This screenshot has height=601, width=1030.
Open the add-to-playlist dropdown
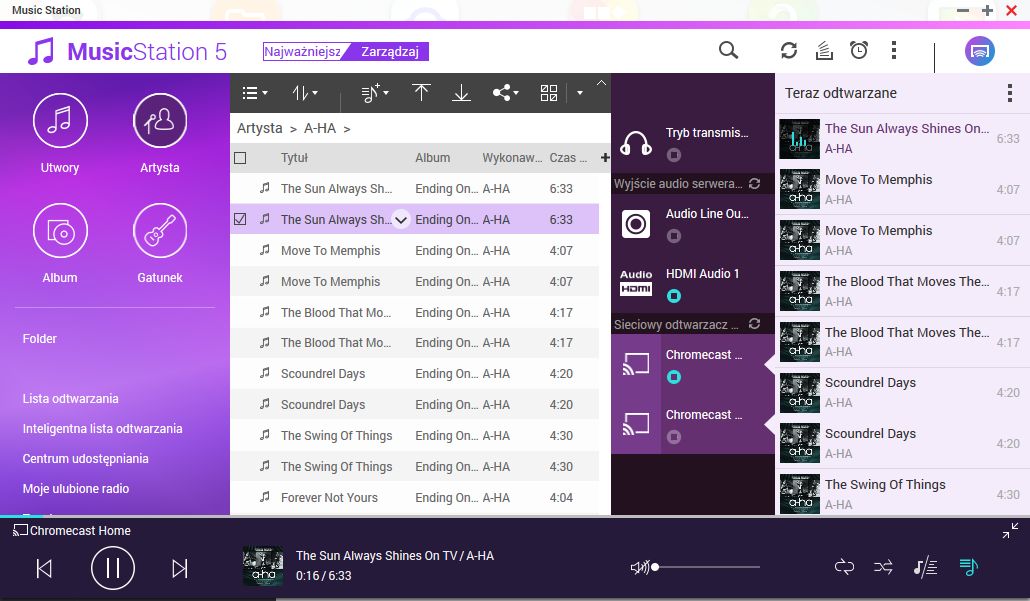[374, 93]
